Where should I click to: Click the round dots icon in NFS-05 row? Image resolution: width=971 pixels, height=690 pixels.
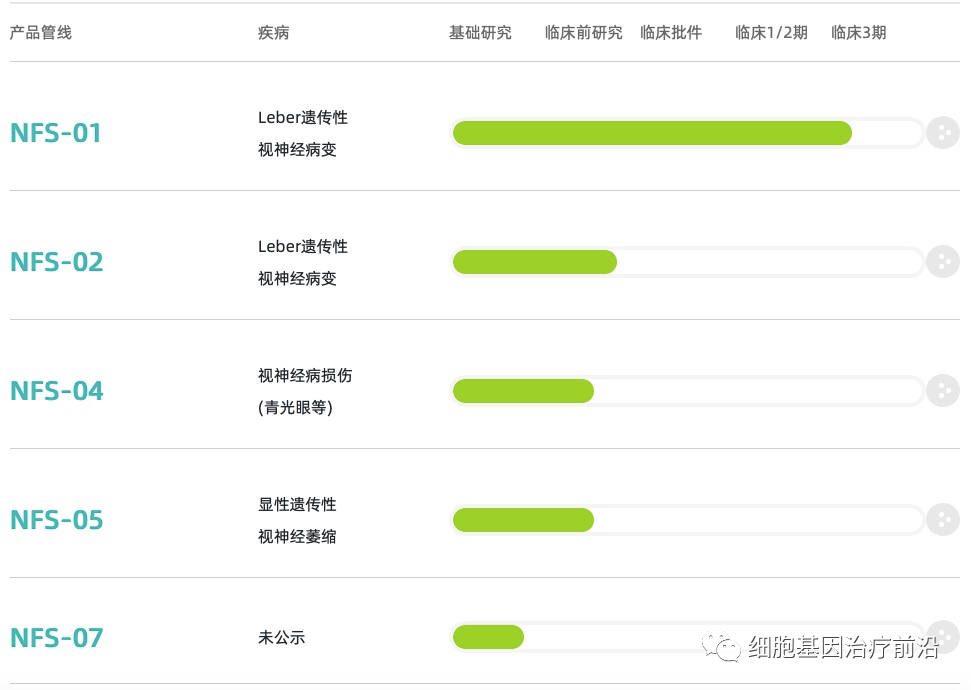pyautogui.click(x=942, y=520)
